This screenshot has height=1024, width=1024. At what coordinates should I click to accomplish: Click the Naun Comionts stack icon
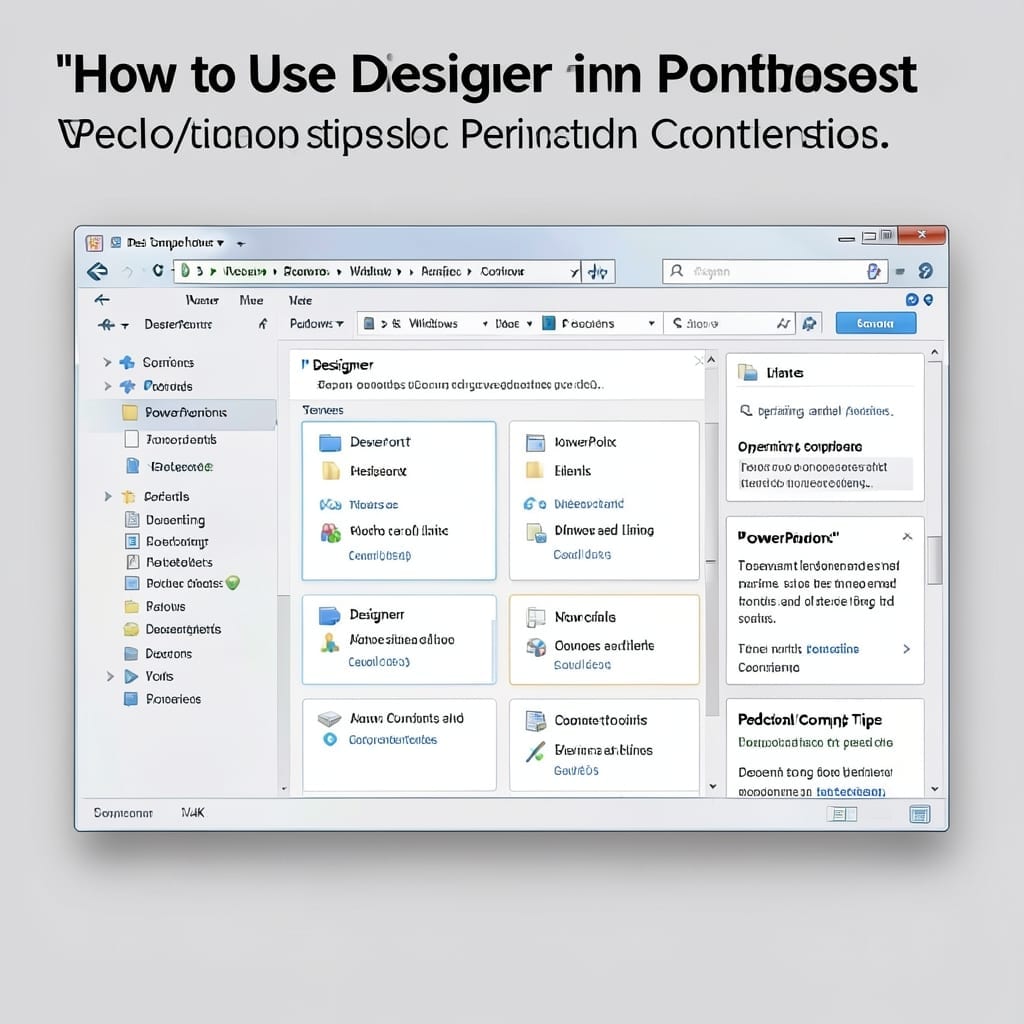[330, 718]
